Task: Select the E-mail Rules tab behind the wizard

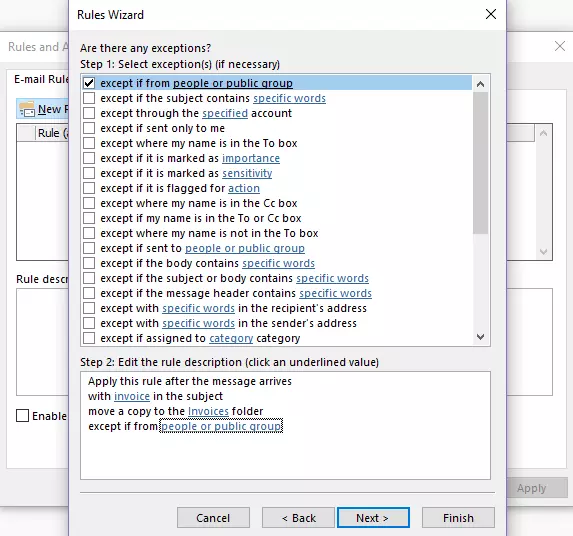Action: click(x=41, y=79)
